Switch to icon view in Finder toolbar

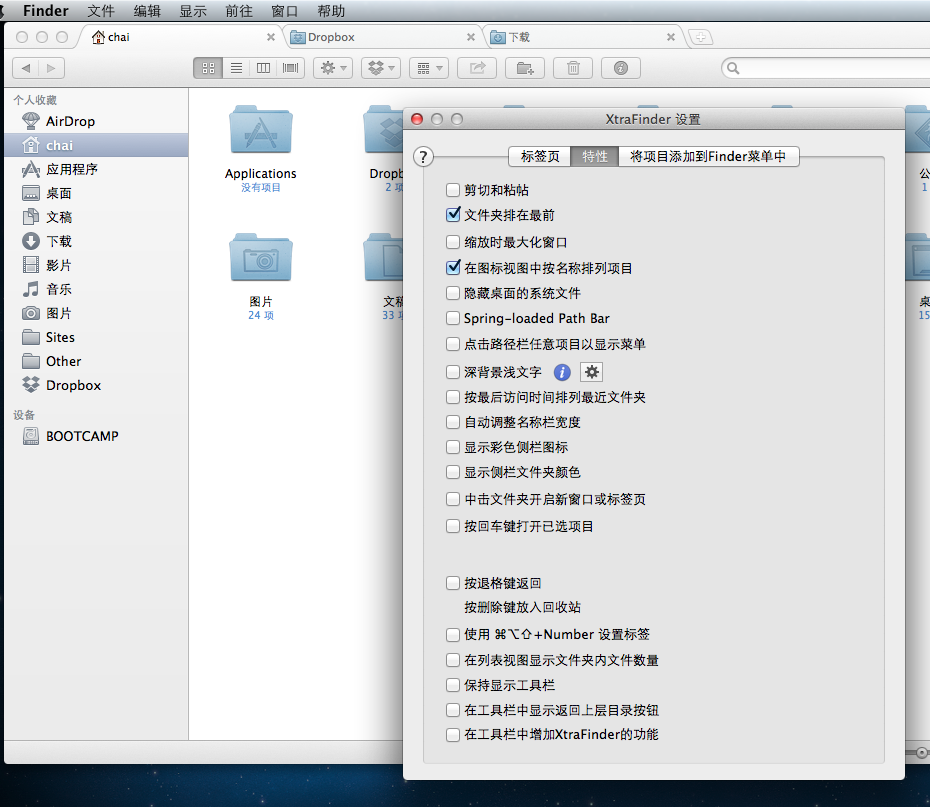209,68
